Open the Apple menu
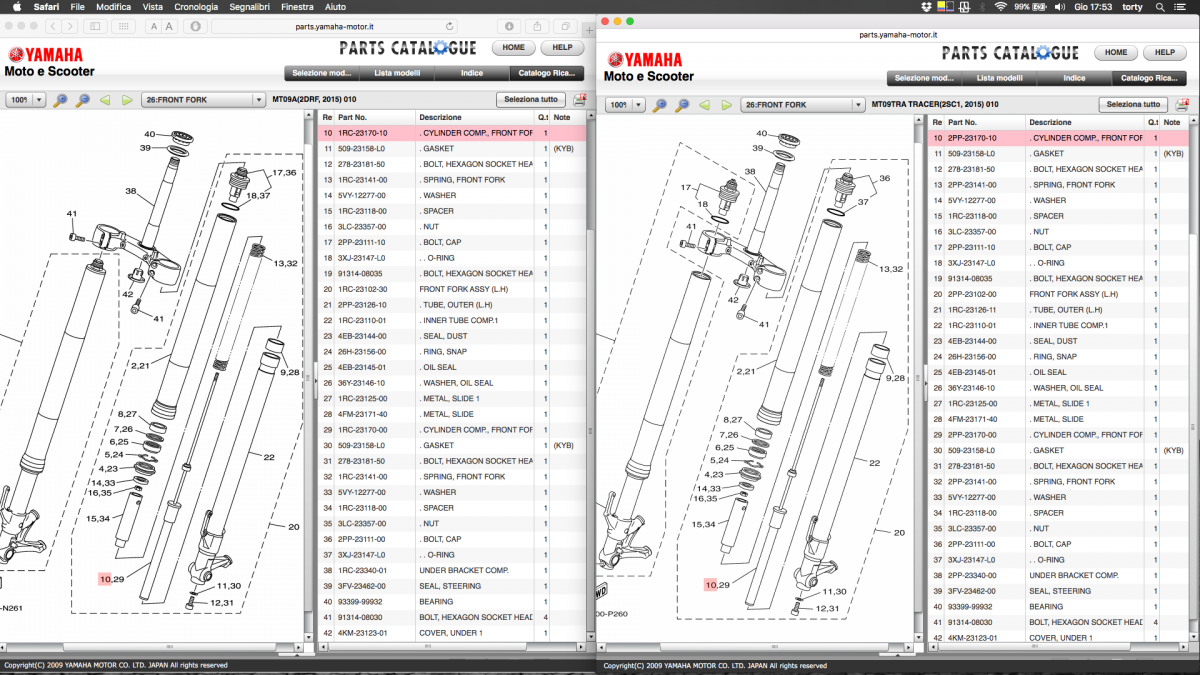The height and width of the screenshot is (675, 1200). pyautogui.click(x=17, y=7)
